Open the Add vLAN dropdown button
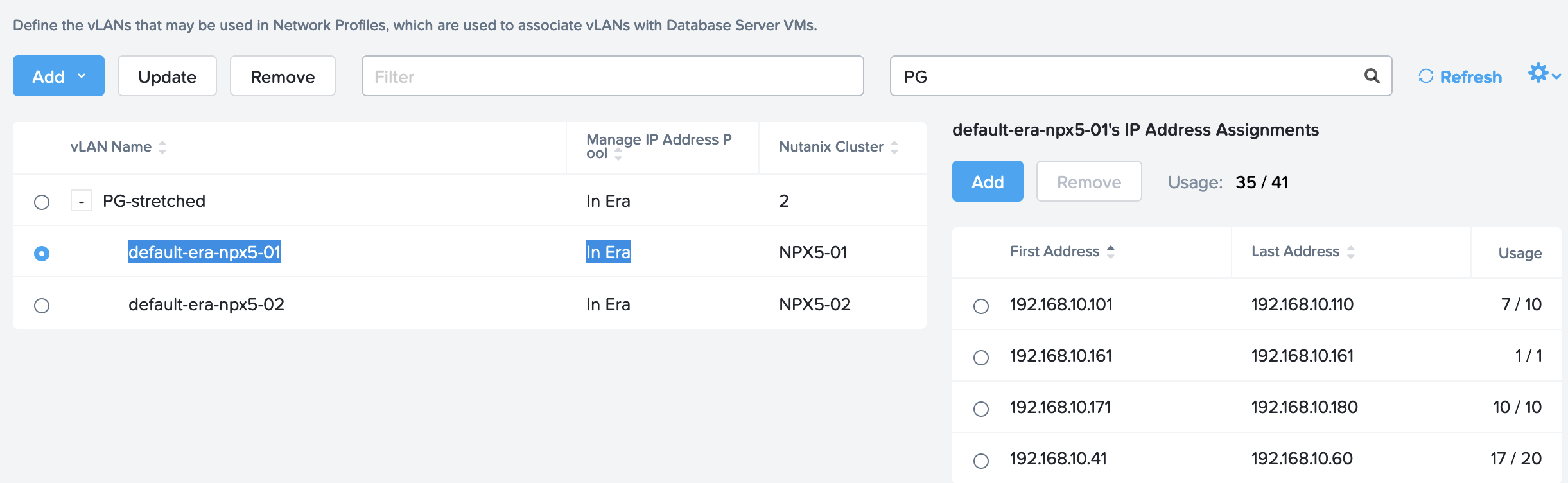1568x483 pixels. point(58,76)
